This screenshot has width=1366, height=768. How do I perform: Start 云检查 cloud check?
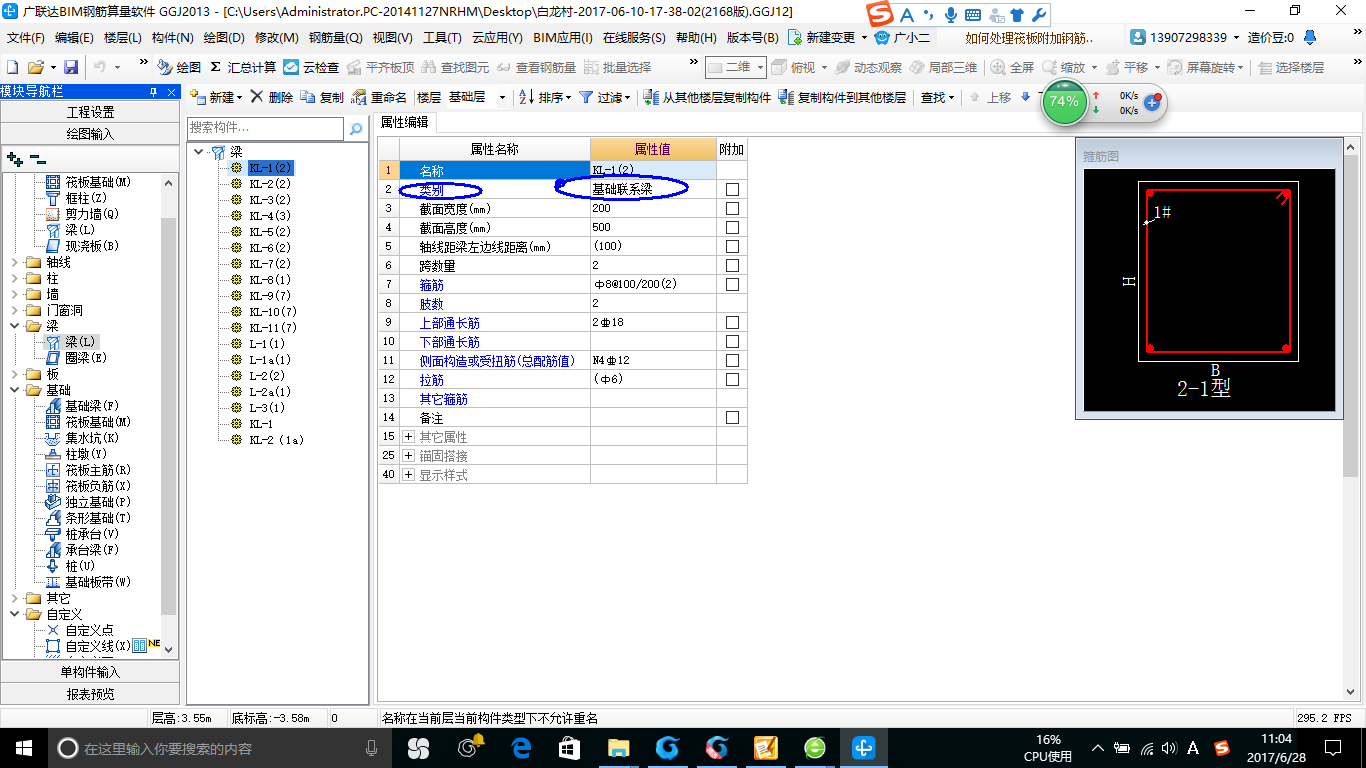(x=311, y=67)
